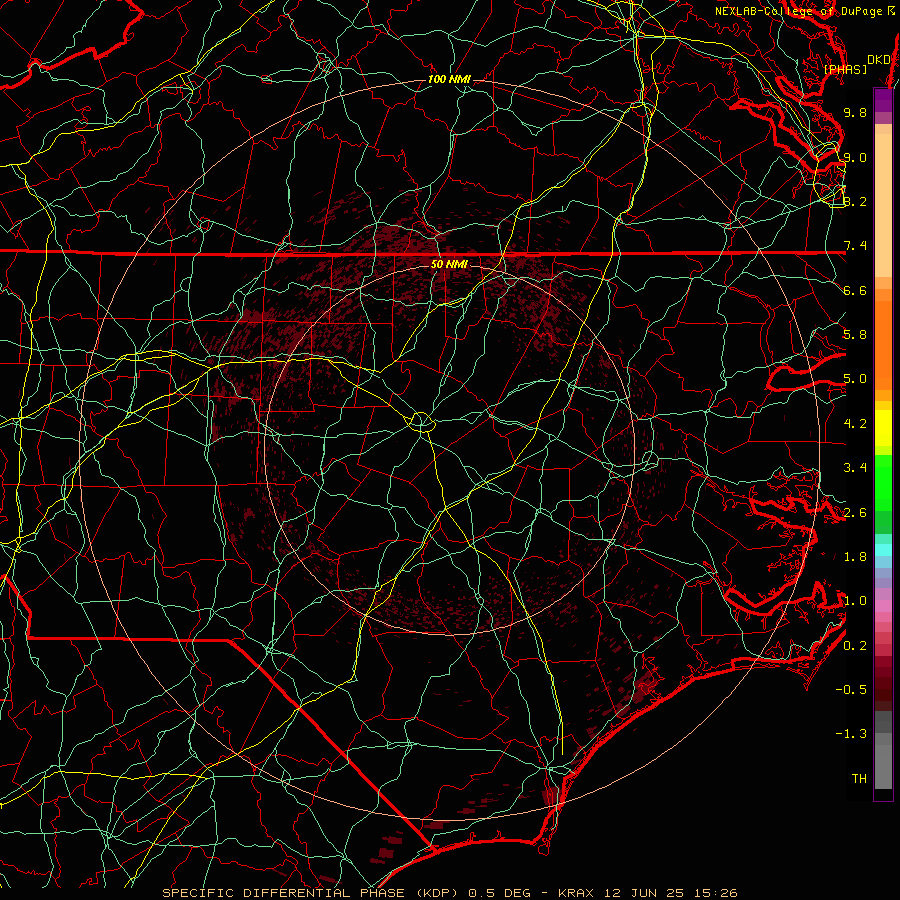Click the 0.5 DEG elevation text
Viewport: 900px width, 900px height.
click(x=499, y=893)
